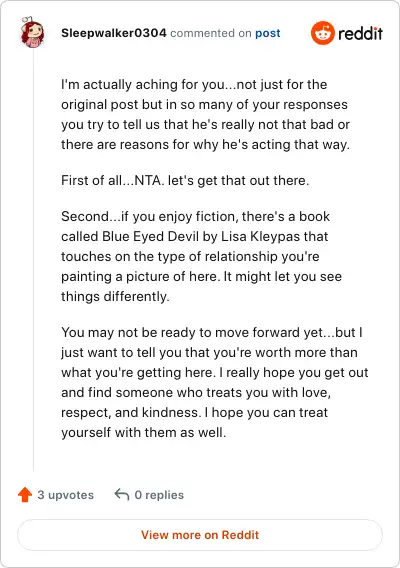This screenshot has height=568, width=400.
Task: Click the "things differently." line of text
Action: click(x=115, y=297)
